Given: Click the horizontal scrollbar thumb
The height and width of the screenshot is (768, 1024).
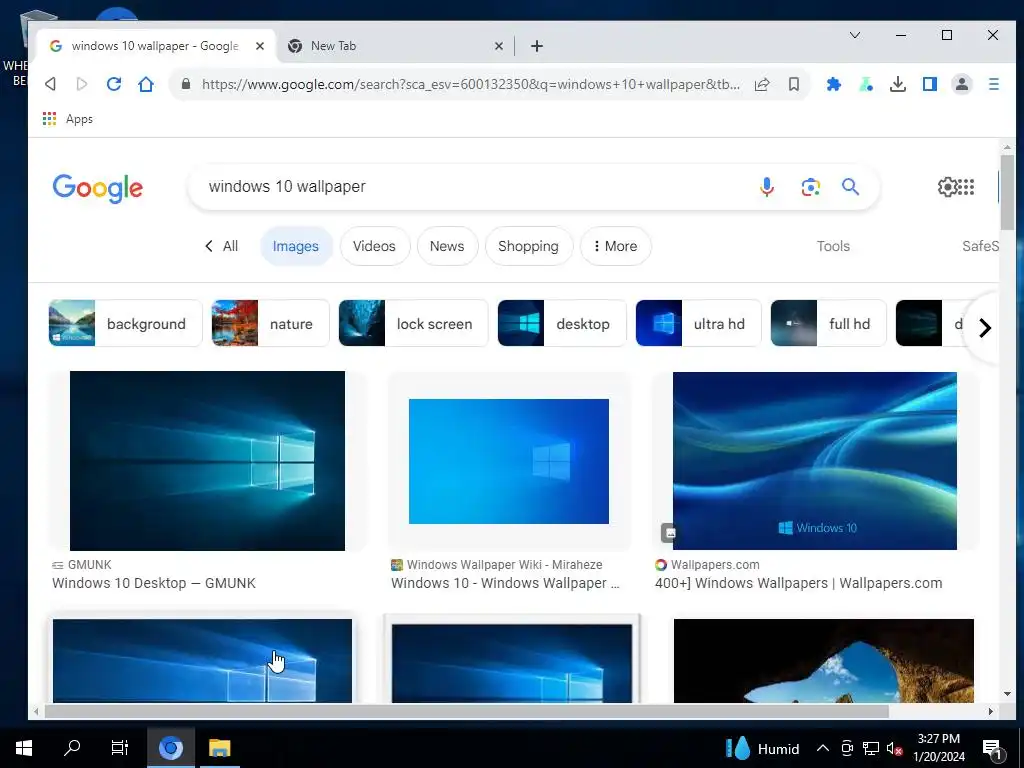Looking at the screenshot, I should (466, 711).
